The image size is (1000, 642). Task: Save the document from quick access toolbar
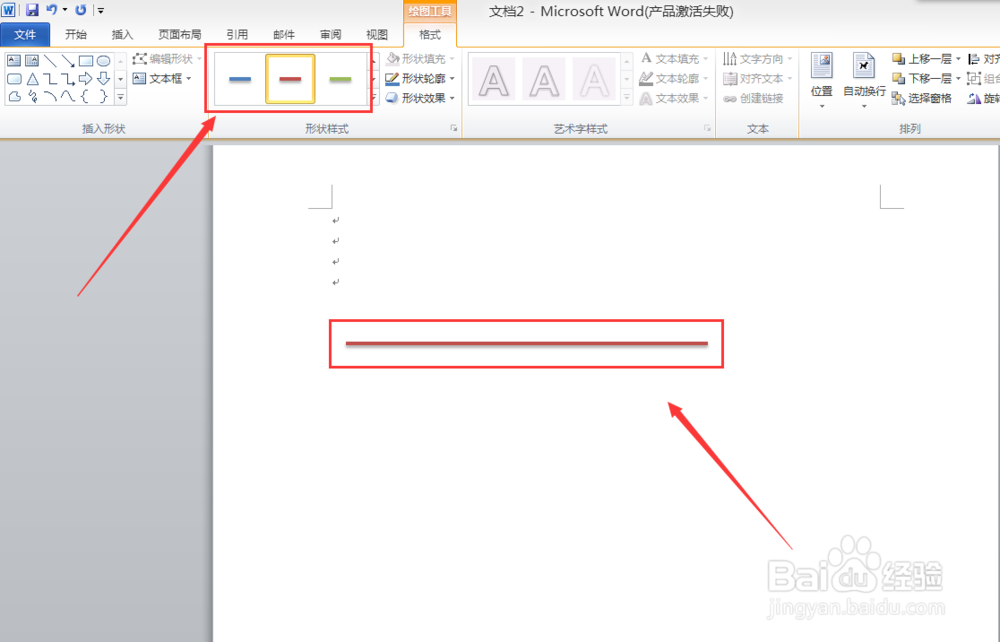click(32, 10)
